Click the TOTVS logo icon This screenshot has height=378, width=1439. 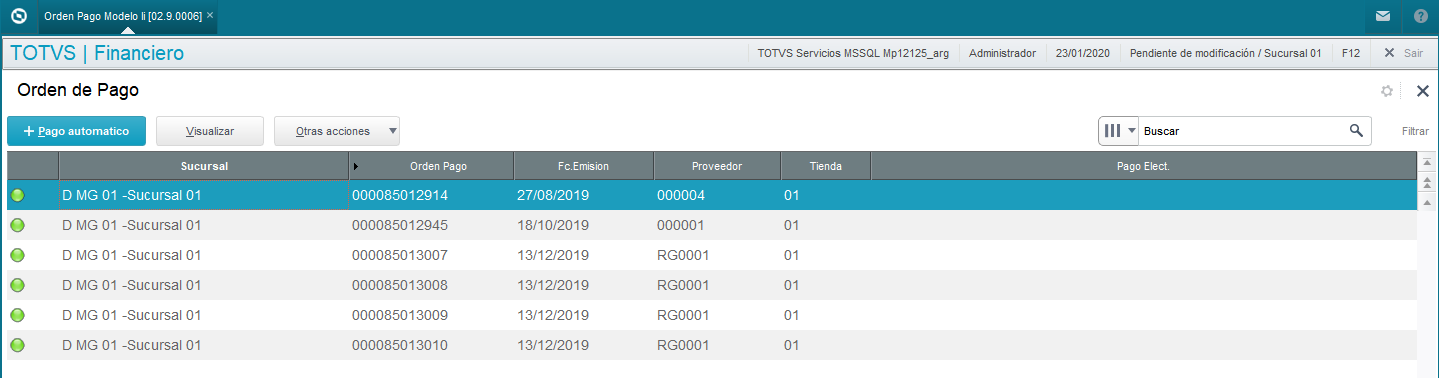pos(18,16)
